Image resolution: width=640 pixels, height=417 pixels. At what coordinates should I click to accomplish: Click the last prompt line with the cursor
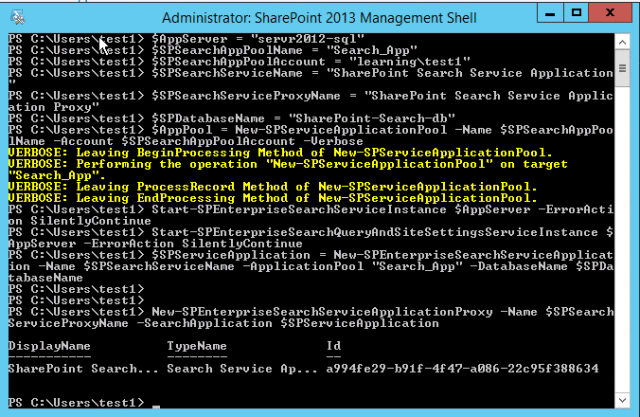(x=84, y=403)
